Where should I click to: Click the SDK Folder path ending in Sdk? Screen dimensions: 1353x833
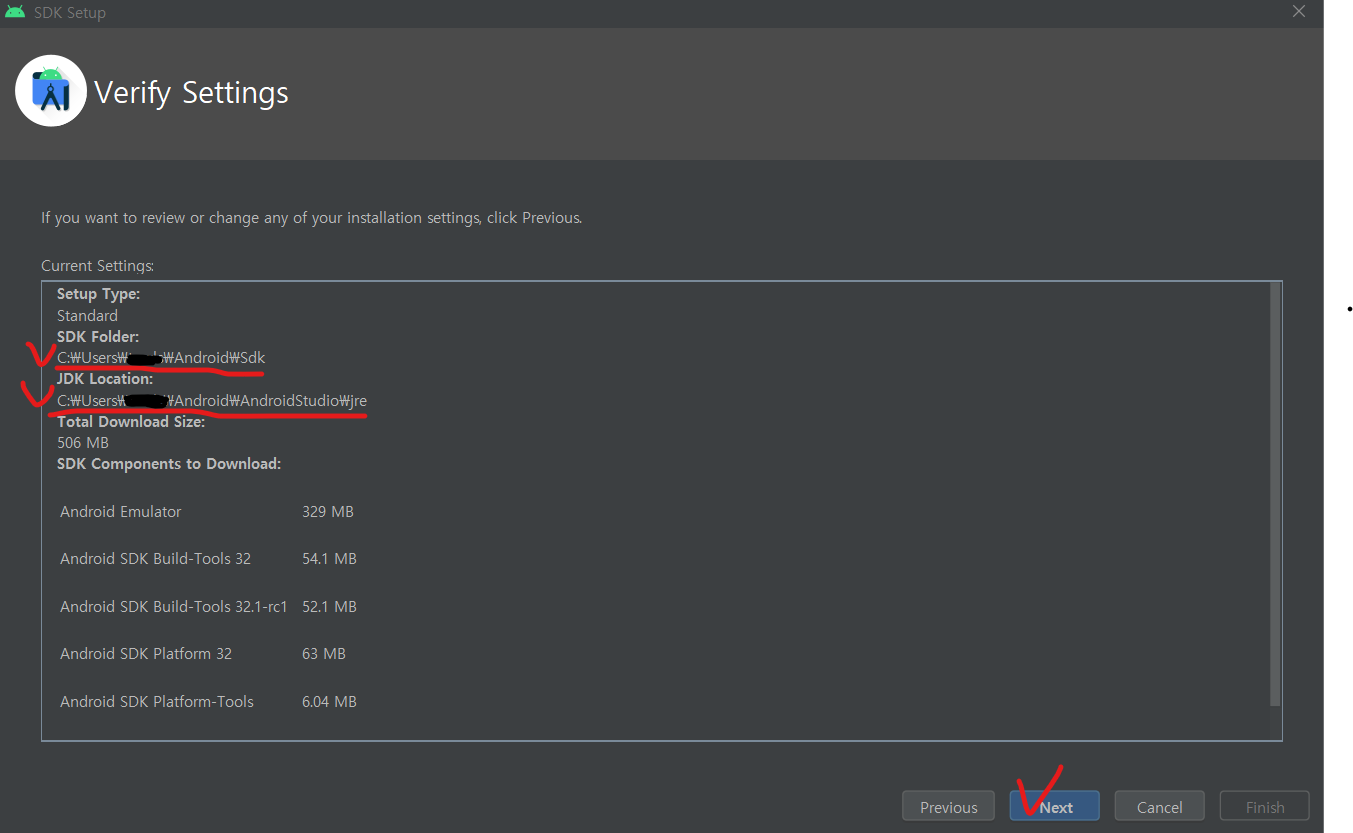click(x=161, y=357)
